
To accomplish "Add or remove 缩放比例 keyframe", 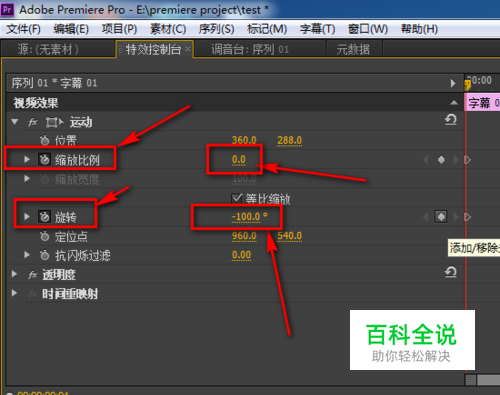I will click(x=441, y=160).
